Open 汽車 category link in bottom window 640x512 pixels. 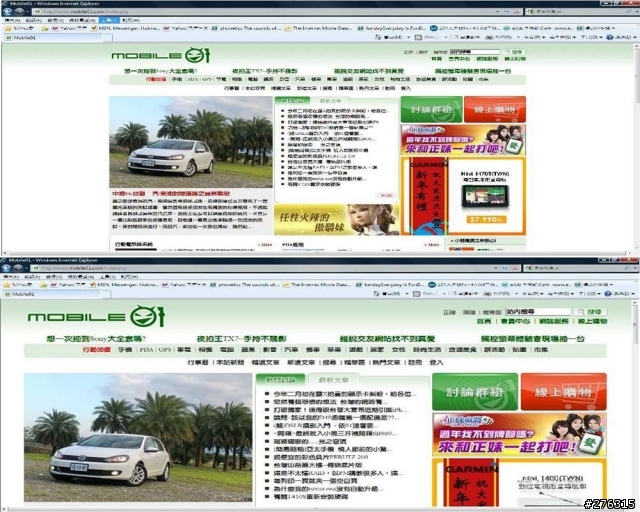click(x=291, y=350)
